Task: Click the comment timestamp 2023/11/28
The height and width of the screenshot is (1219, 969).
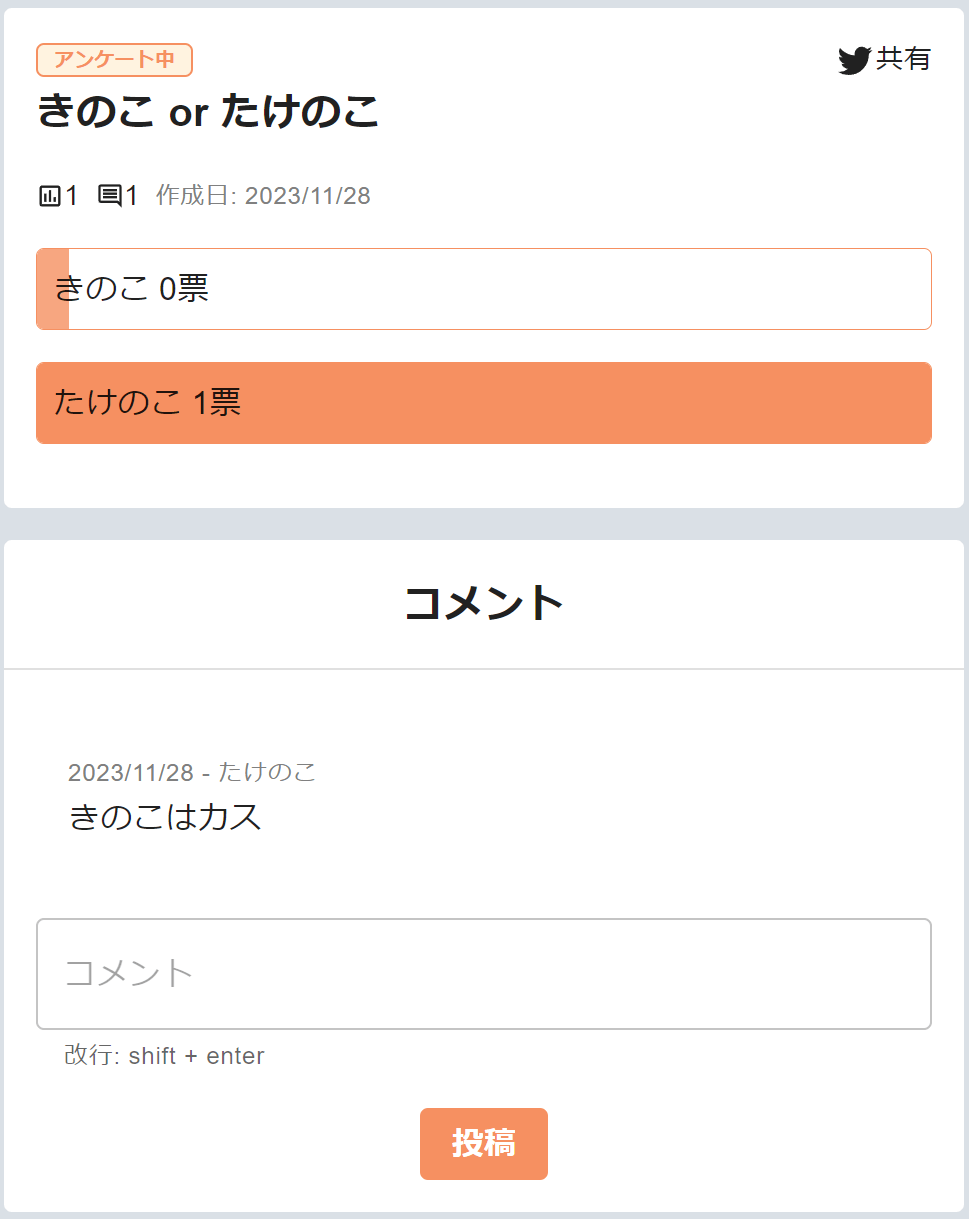Action: tap(130, 771)
